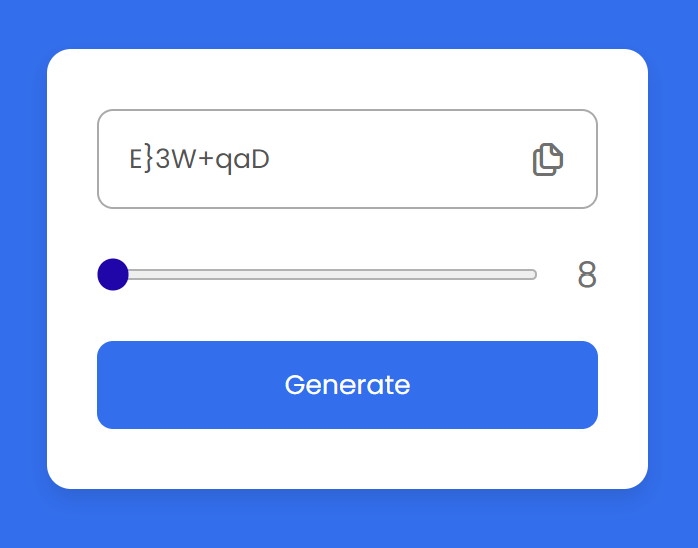This screenshot has width=698, height=548.
Task: Click the right end of the slider track
Action: point(532,274)
